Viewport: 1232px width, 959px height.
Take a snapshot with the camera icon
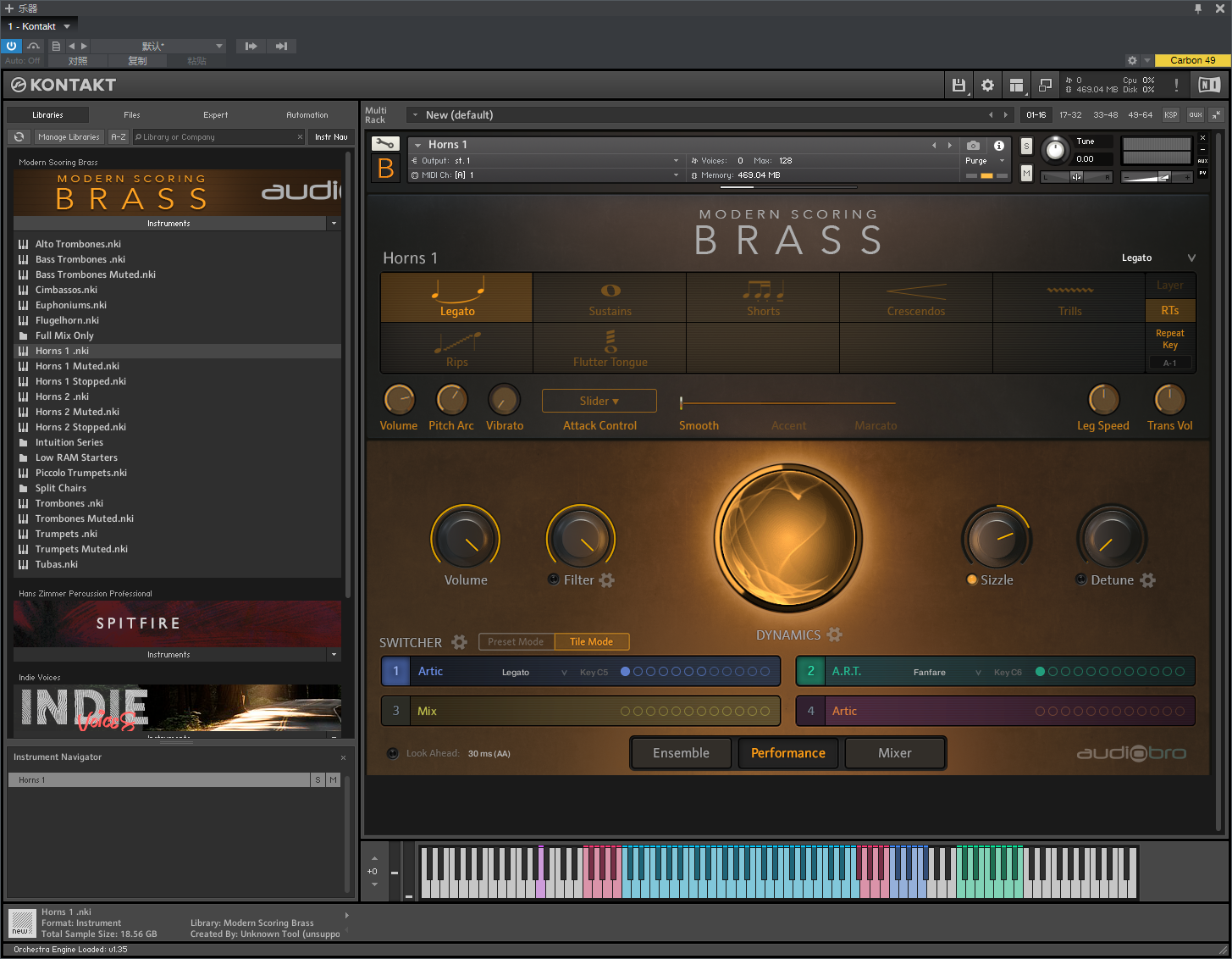973,144
